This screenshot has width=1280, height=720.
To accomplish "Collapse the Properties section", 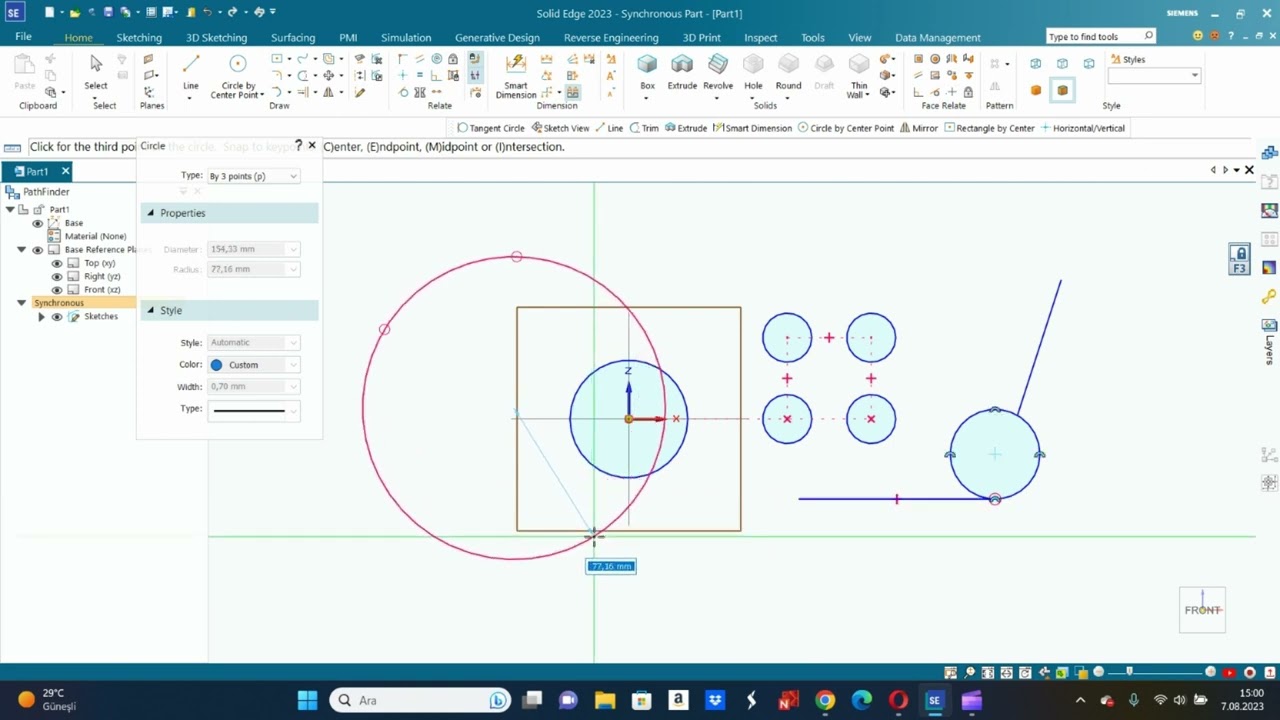I will coord(151,213).
